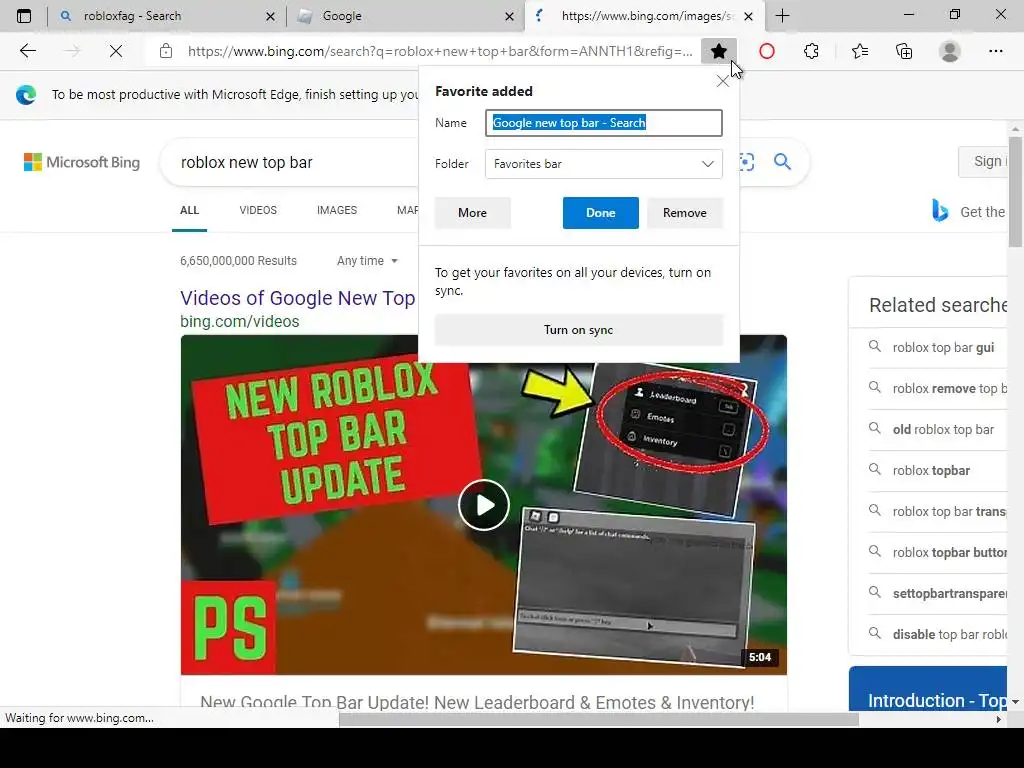Select the ALL results tab

(189, 210)
